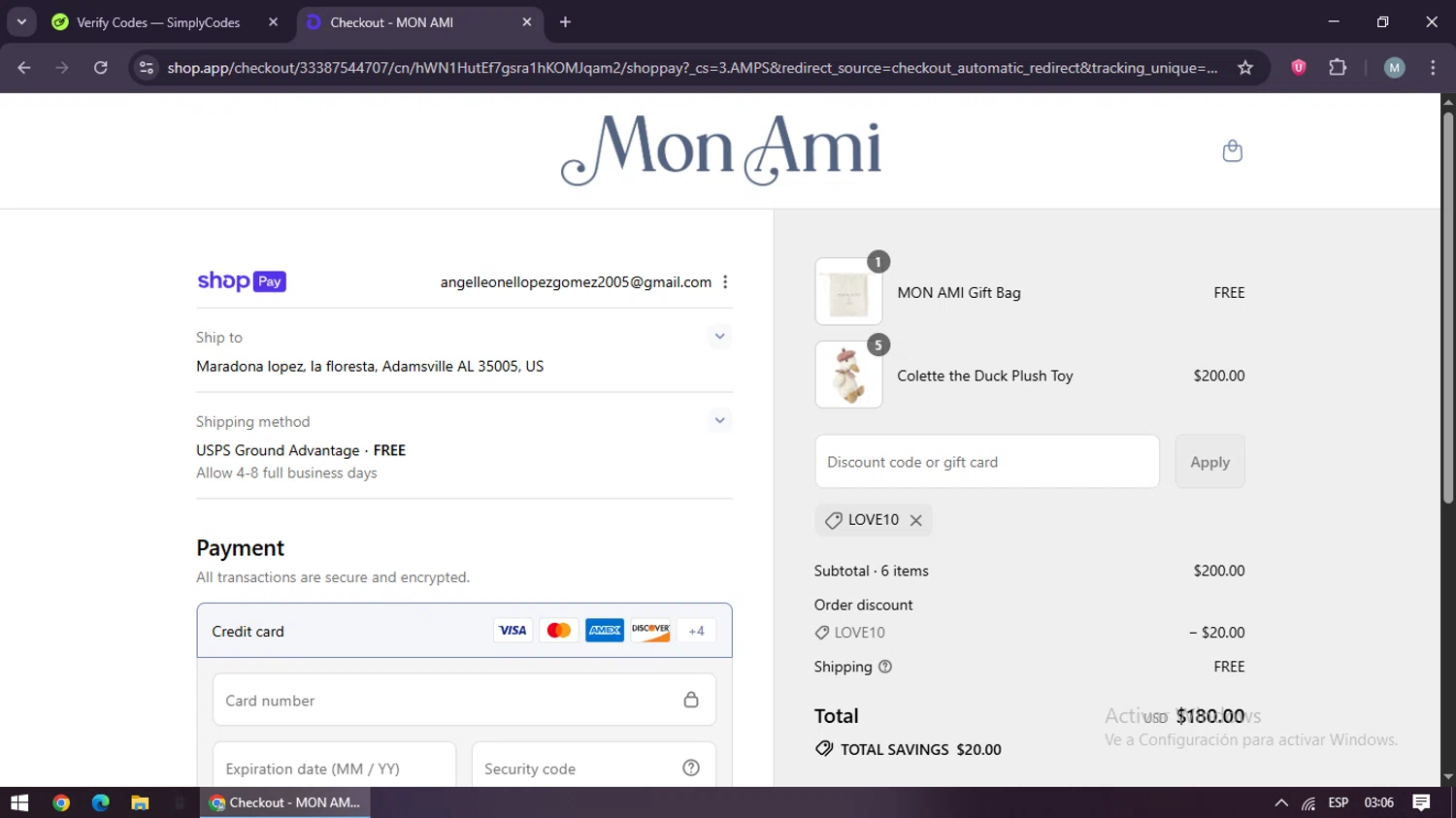Screen dimensions: 1456x818
Task: Open the Chrome profile avatar M
Action: point(1395,68)
